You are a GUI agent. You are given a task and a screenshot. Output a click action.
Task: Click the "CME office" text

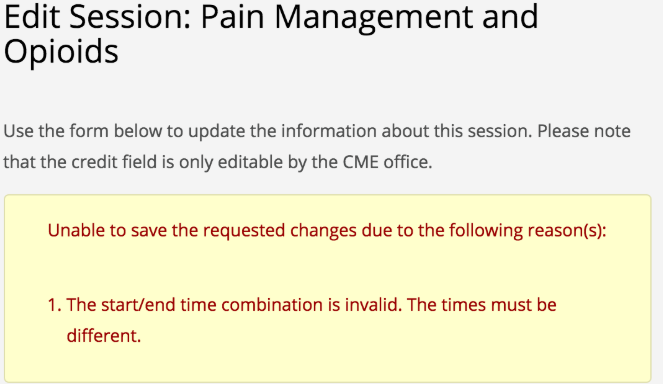point(387,162)
